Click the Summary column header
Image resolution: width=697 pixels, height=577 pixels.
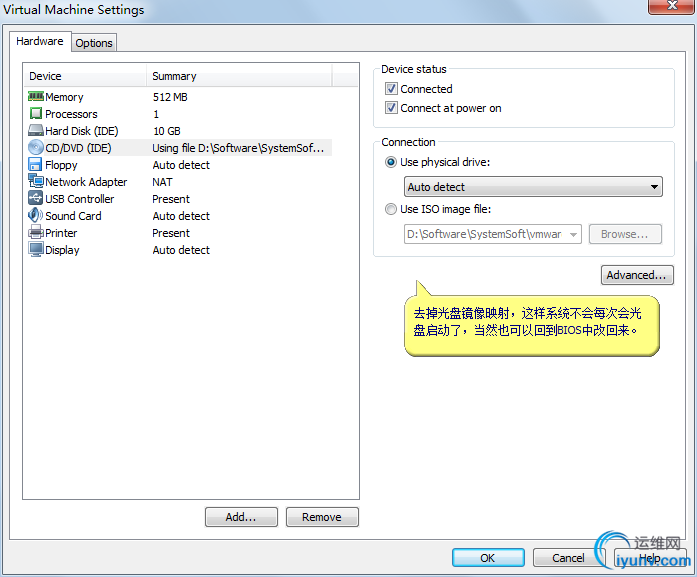(239, 76)
